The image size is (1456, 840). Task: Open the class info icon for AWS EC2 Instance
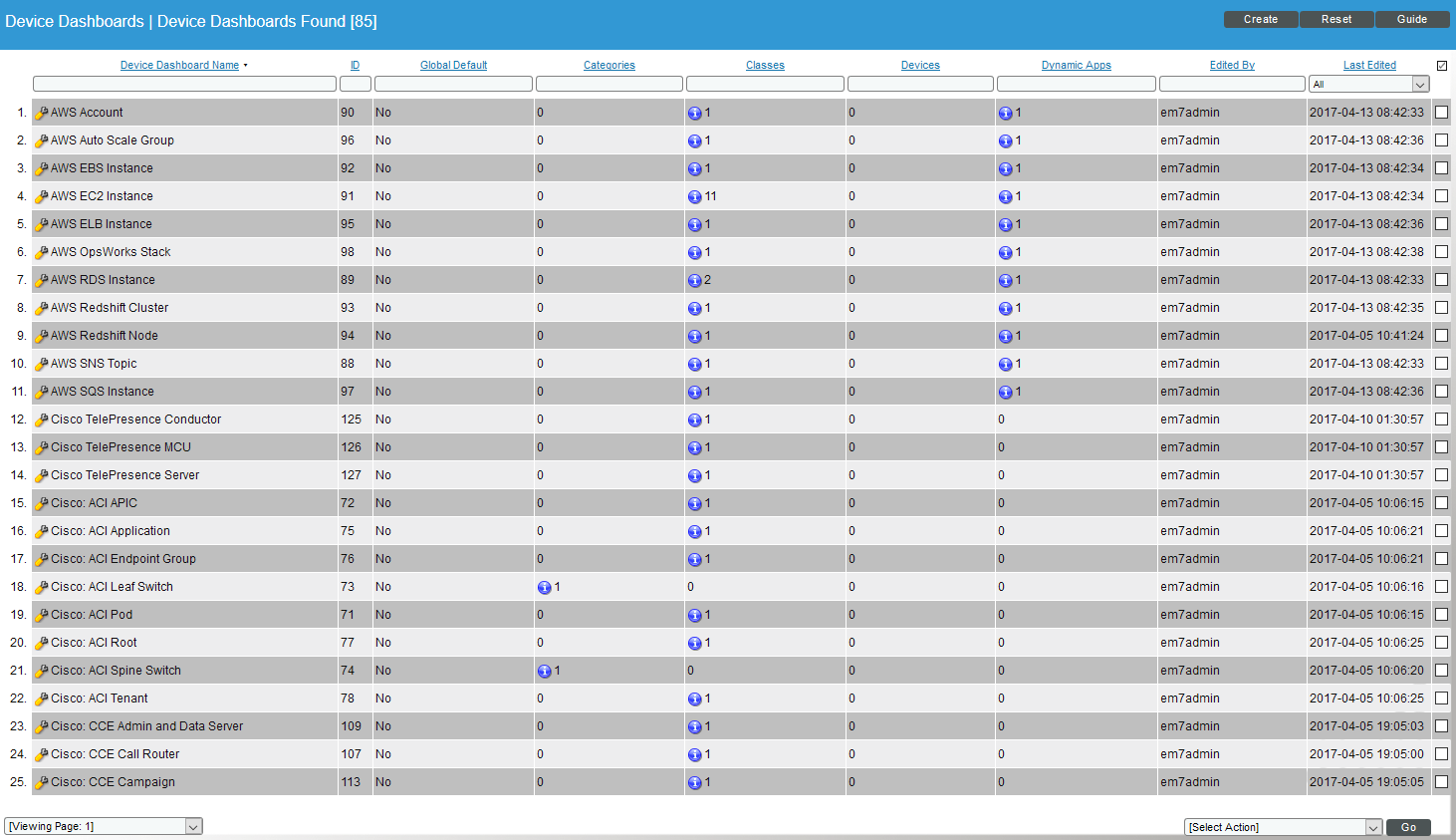[x=694, y=196]
